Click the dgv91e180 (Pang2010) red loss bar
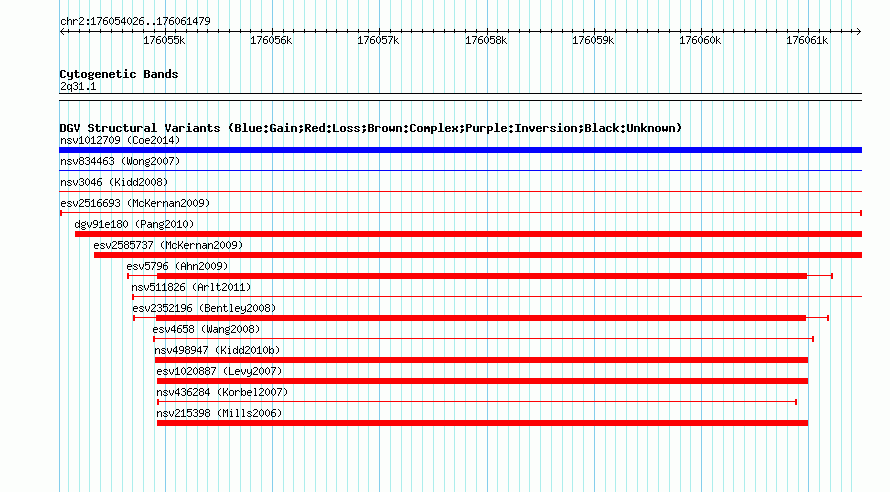Screen dimensions: 890x492 point(468,234)
